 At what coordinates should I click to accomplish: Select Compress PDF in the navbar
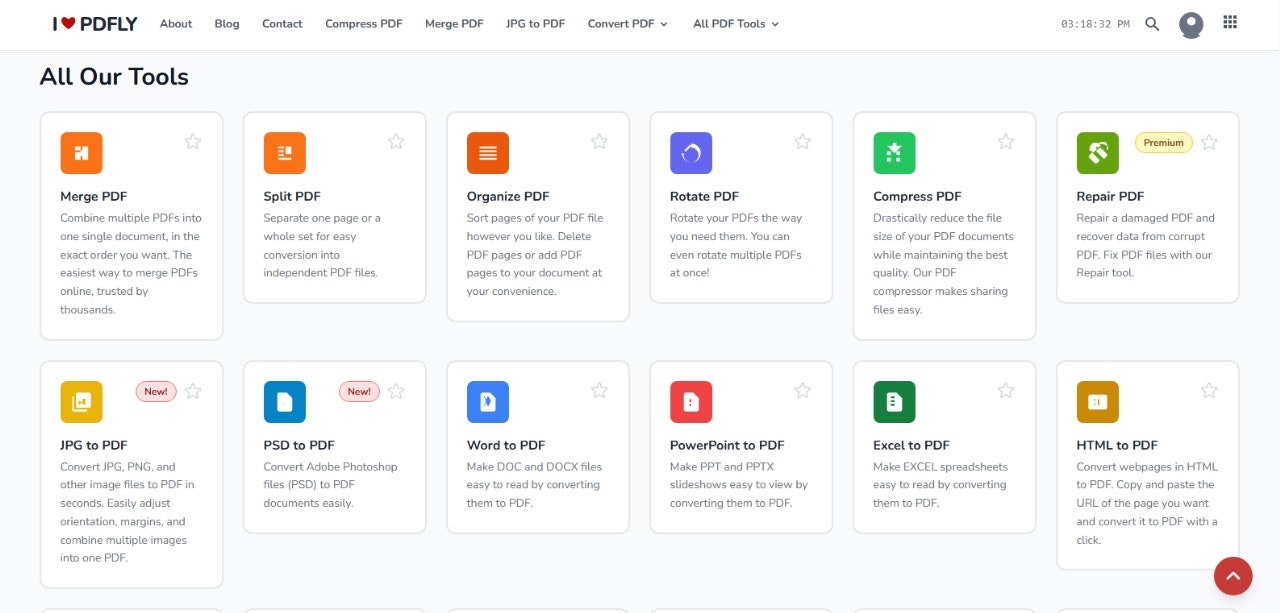[364, 24]
